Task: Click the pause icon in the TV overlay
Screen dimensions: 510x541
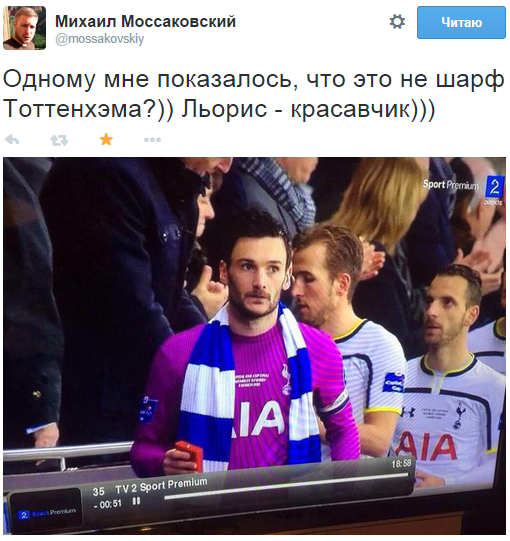Action: pos(136,501)
